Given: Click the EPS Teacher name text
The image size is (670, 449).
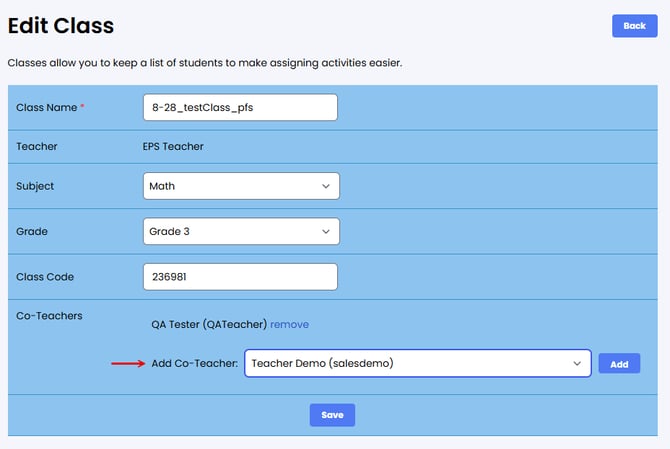Looking at the screenshot, I should point(176,147).
